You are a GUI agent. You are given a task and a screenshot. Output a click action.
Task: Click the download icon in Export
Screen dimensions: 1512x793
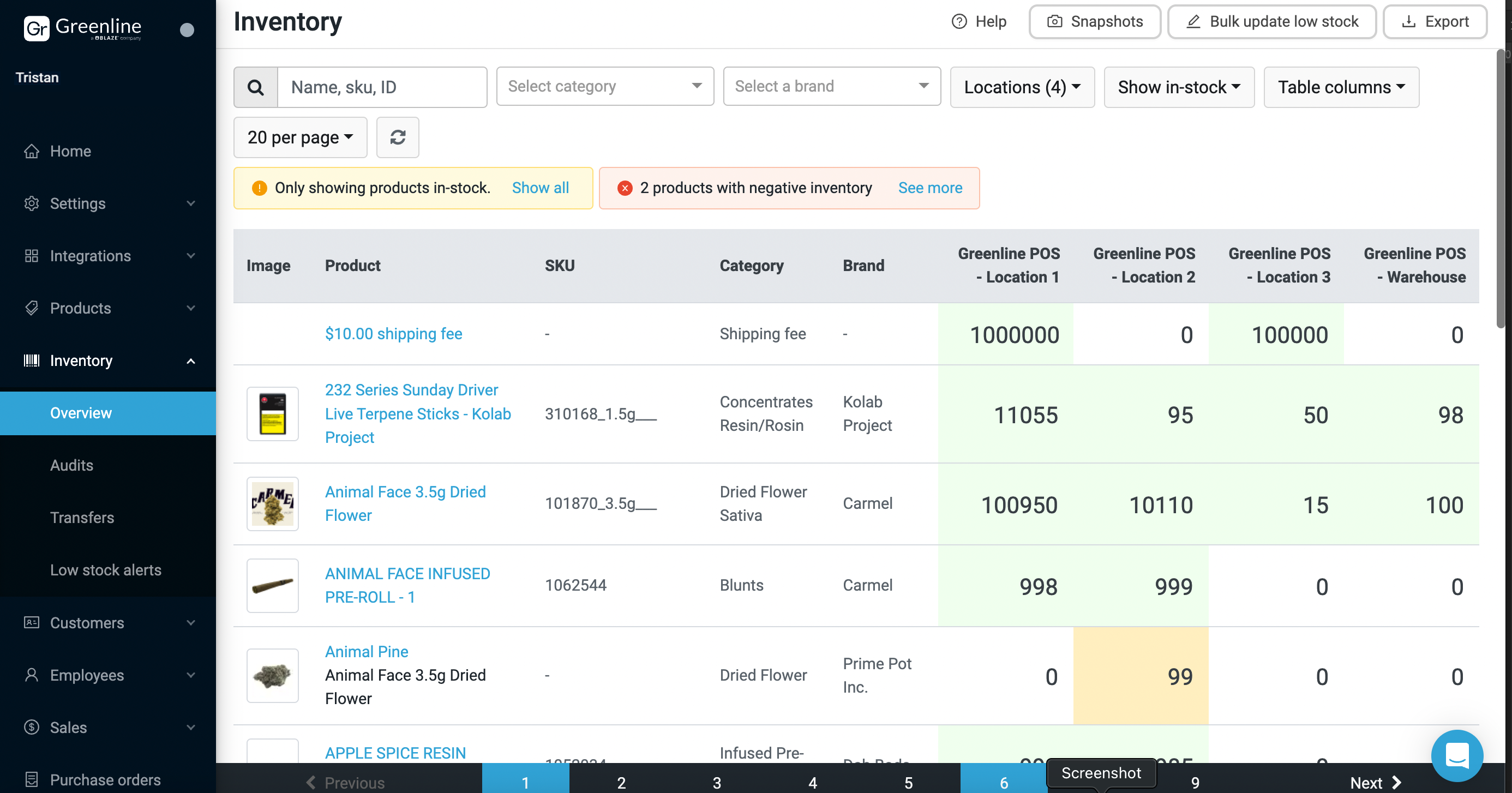[x=1408, y=22]
